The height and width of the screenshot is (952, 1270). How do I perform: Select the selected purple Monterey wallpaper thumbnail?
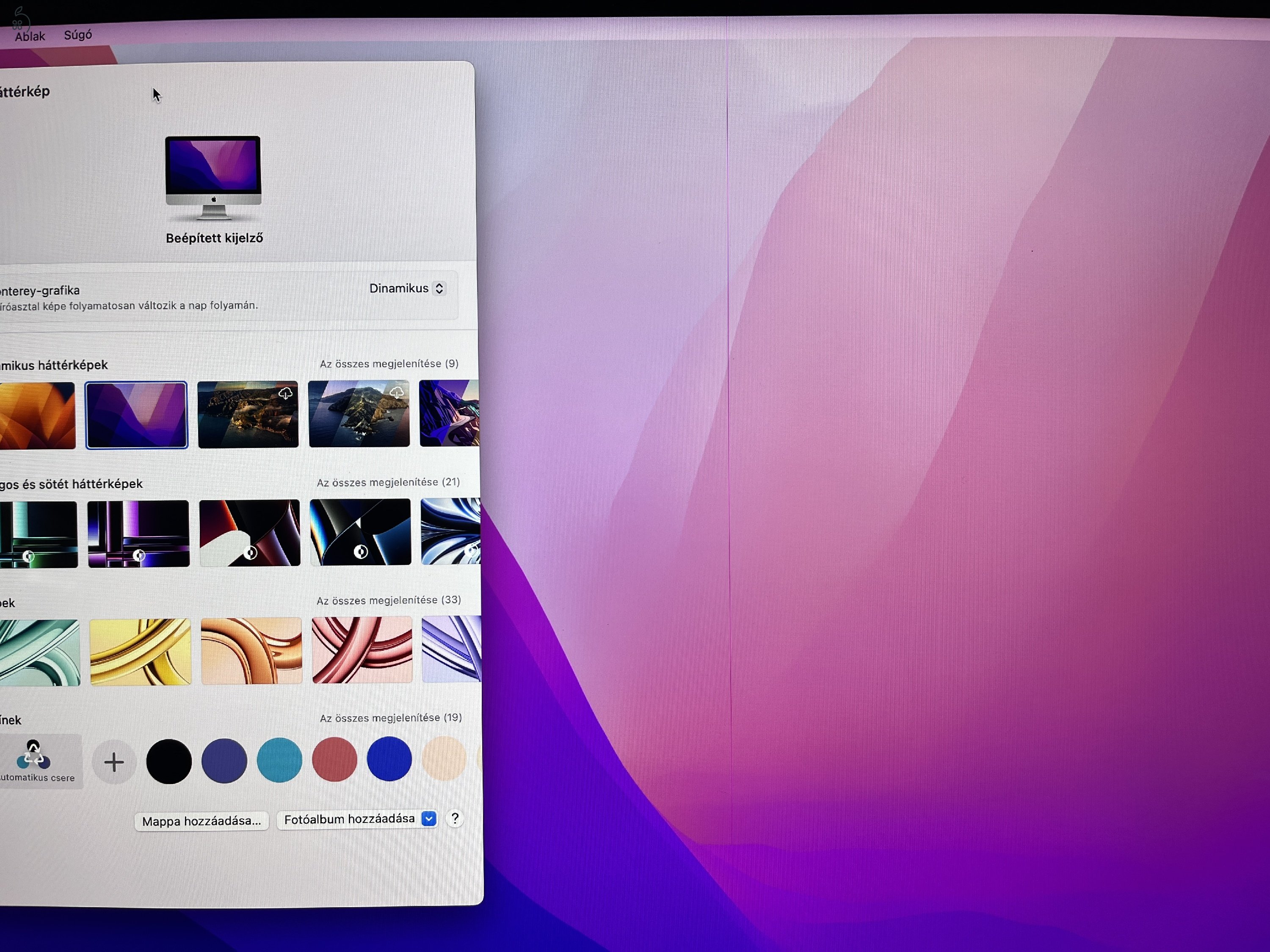pyautogui.click(x=137, y=415)
